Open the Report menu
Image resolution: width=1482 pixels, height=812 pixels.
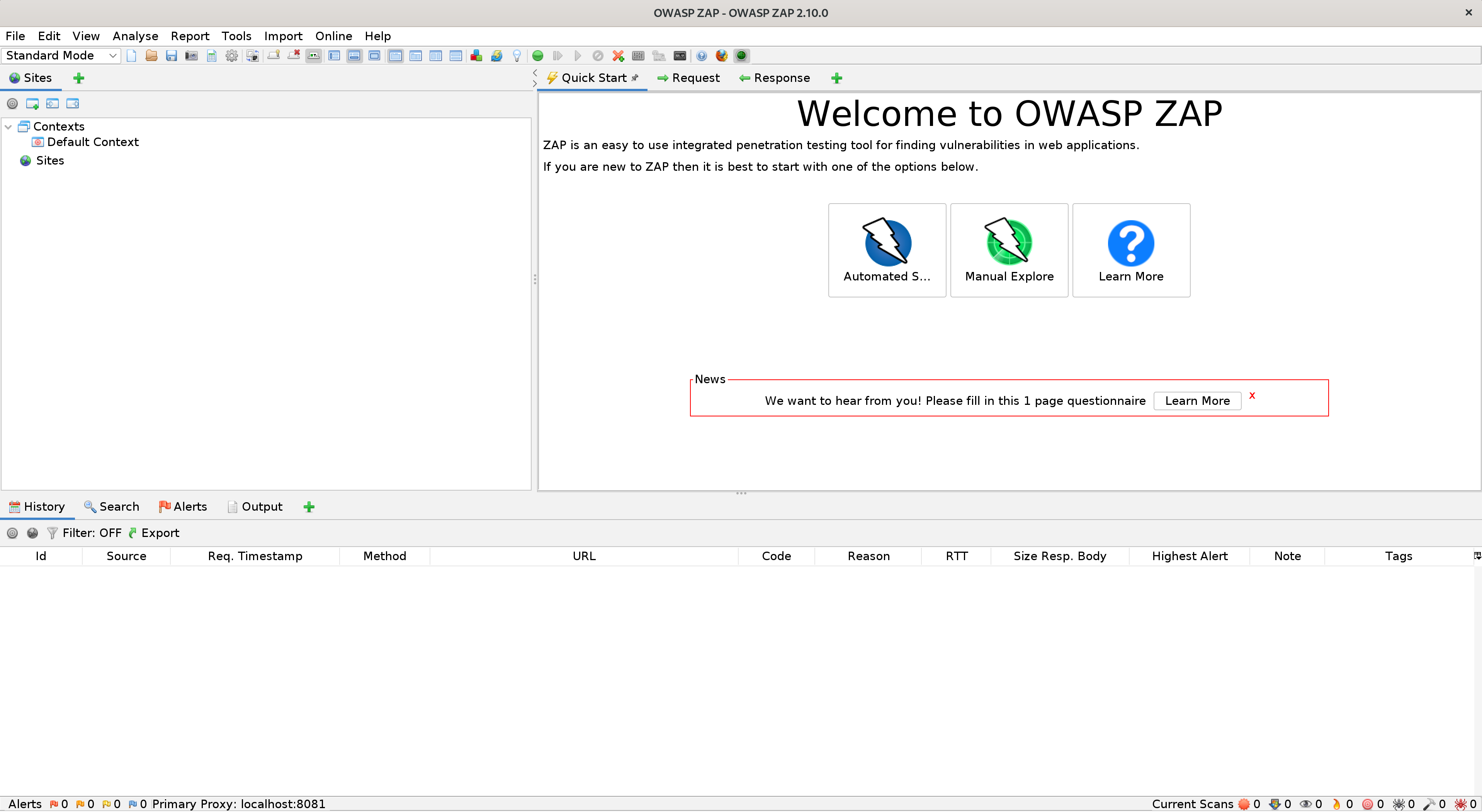pyautogui.click(x=190, y=36)
